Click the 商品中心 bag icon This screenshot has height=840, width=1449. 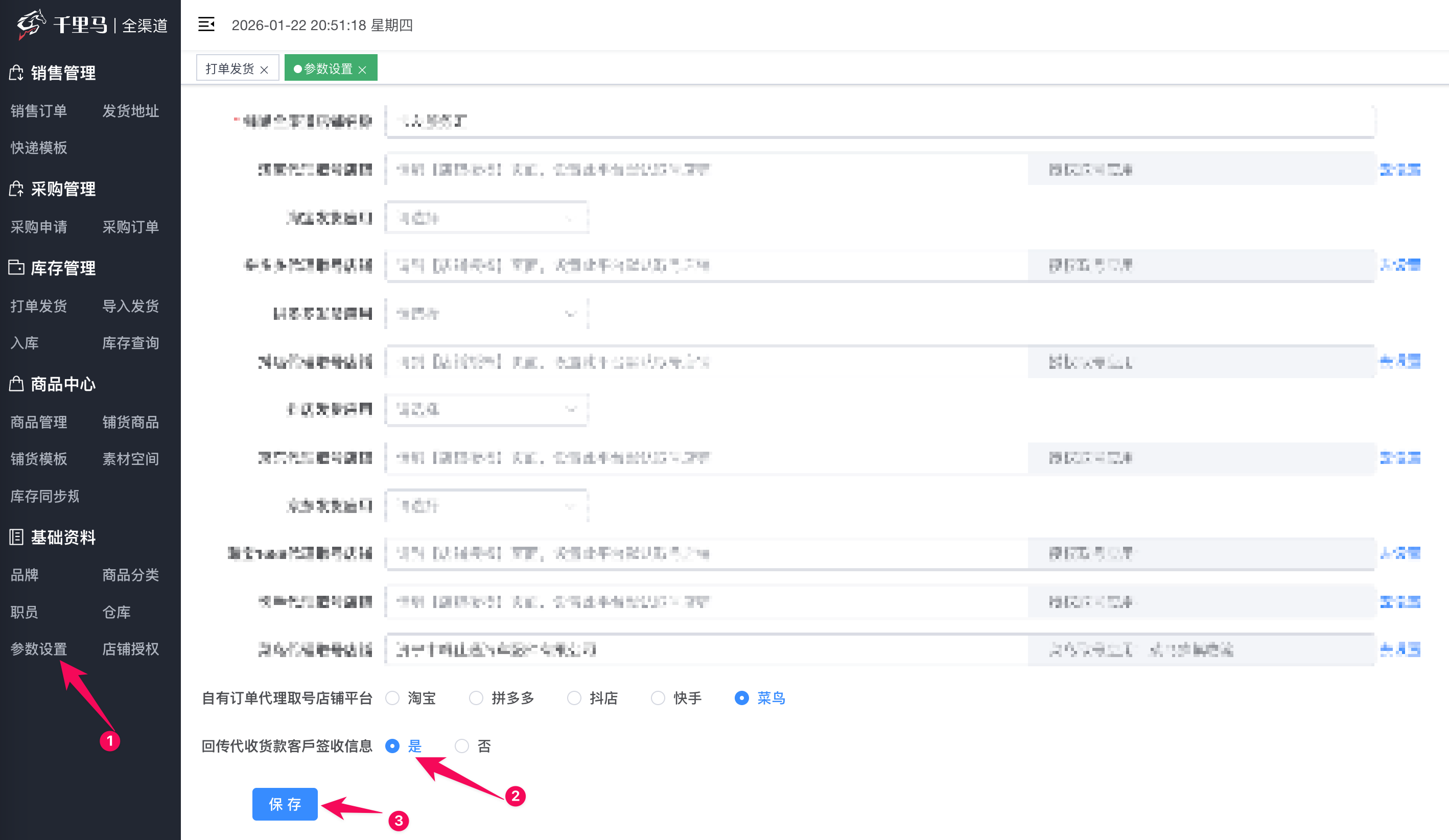[x=16, y=384]
